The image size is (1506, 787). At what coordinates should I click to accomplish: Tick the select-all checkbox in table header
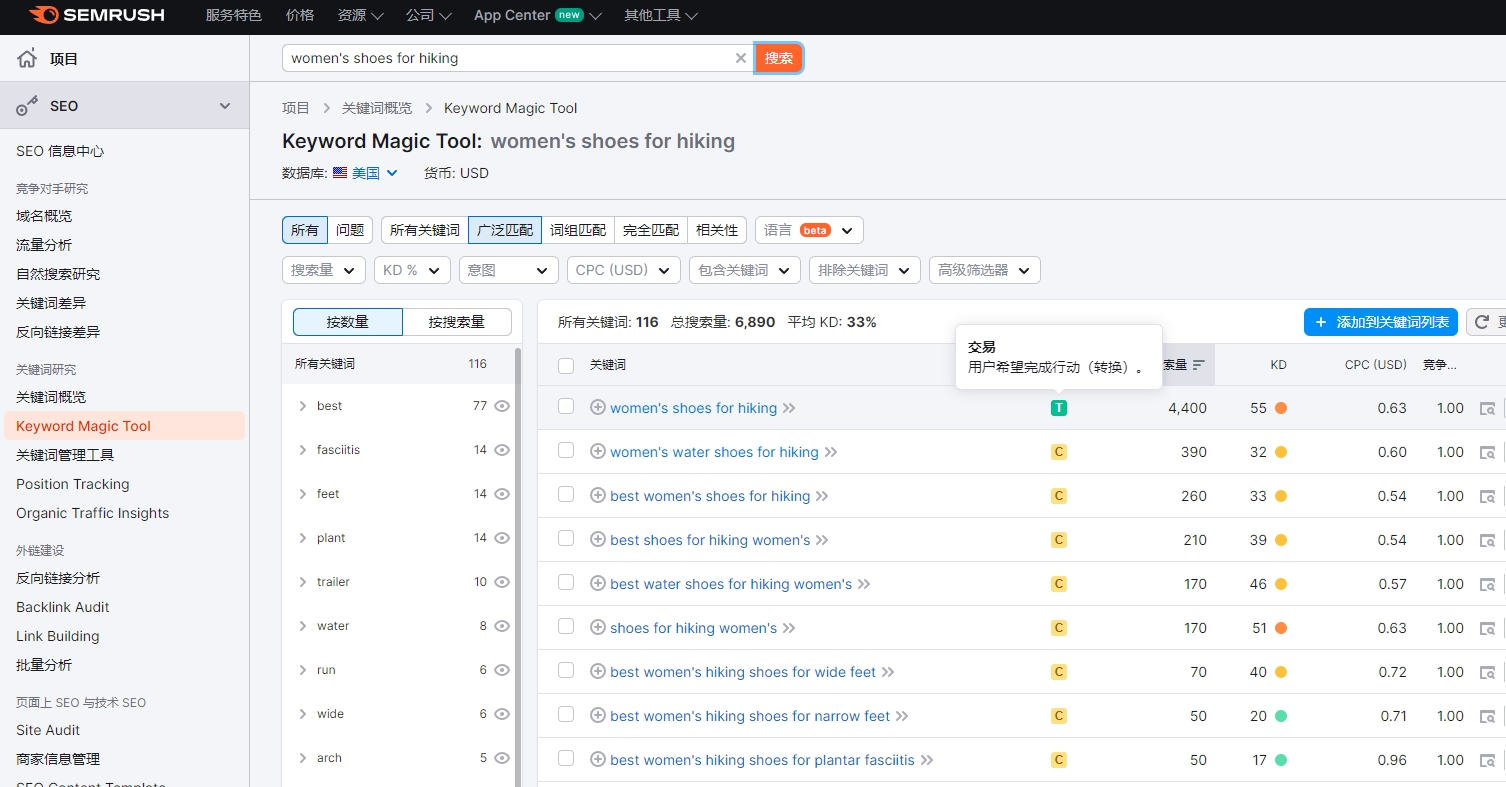coord(566,365)
